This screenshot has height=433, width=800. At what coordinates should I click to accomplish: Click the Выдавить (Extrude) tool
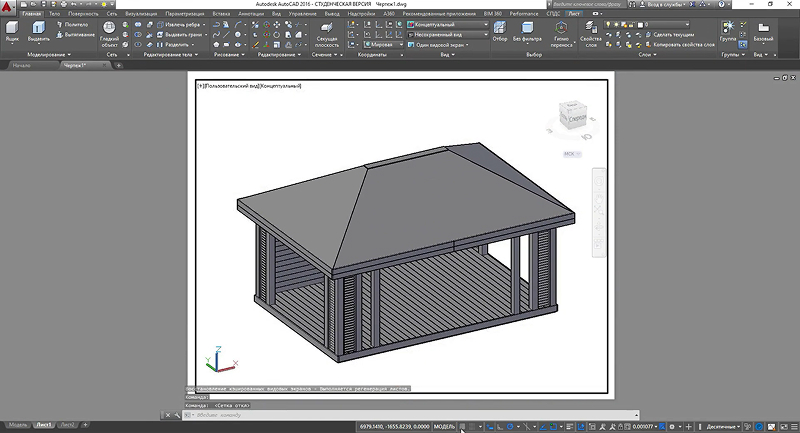point(38,32)
